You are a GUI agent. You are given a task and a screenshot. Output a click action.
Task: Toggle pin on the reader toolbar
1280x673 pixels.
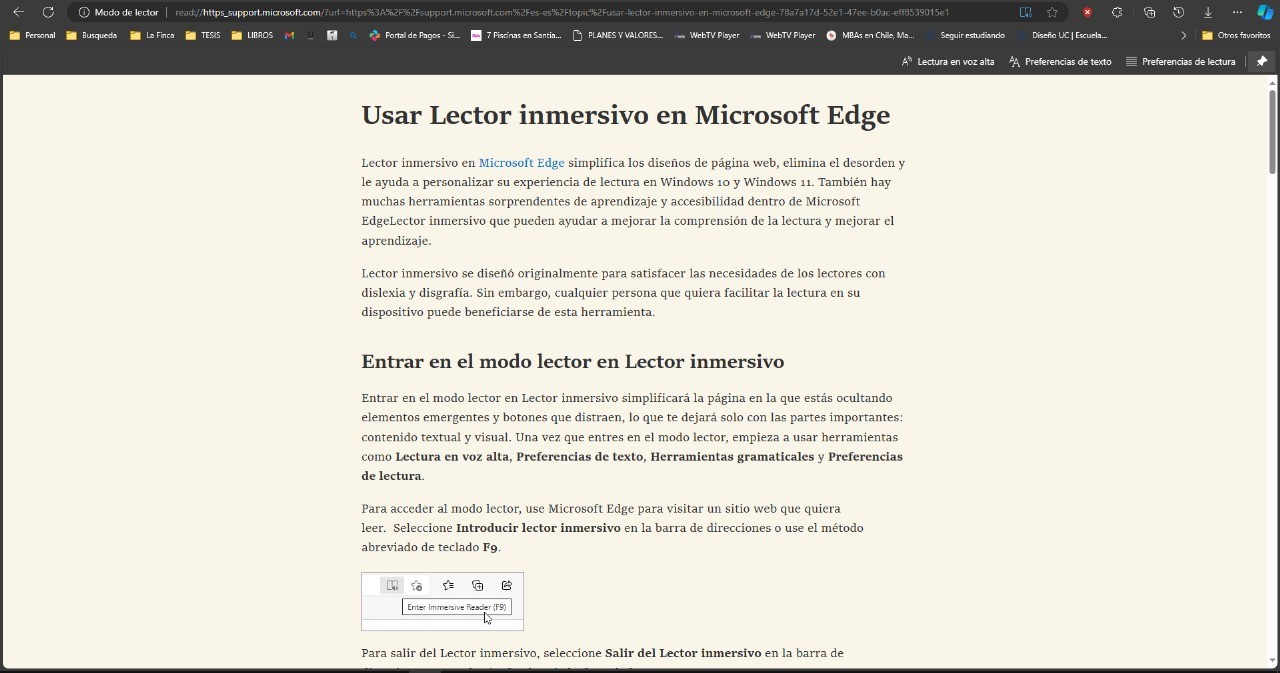pos(1261,61)
